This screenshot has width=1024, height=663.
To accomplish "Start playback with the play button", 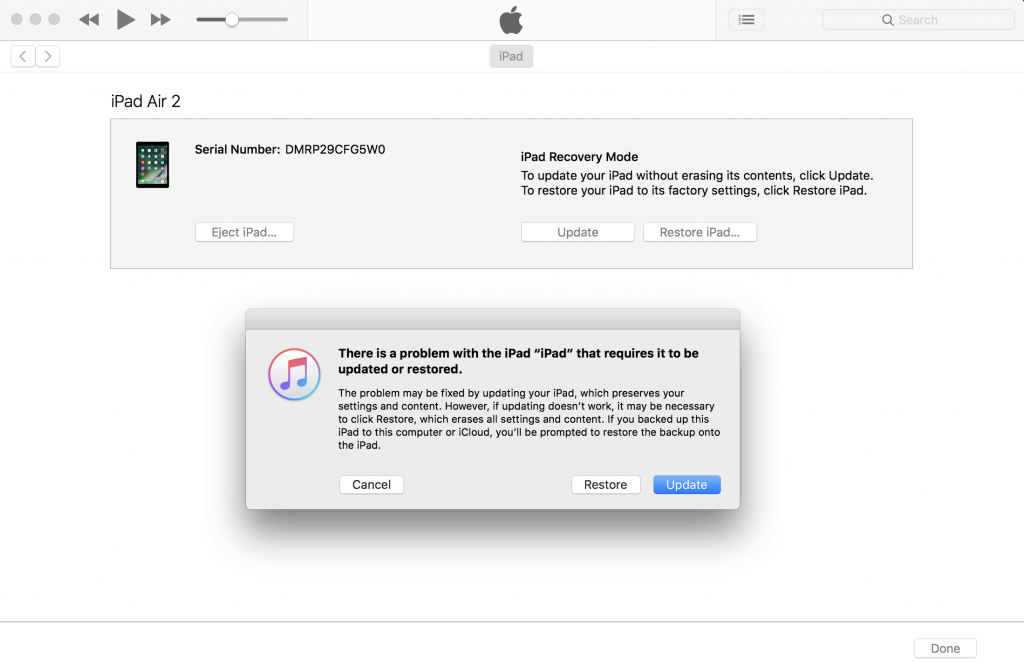I will 125,20.
